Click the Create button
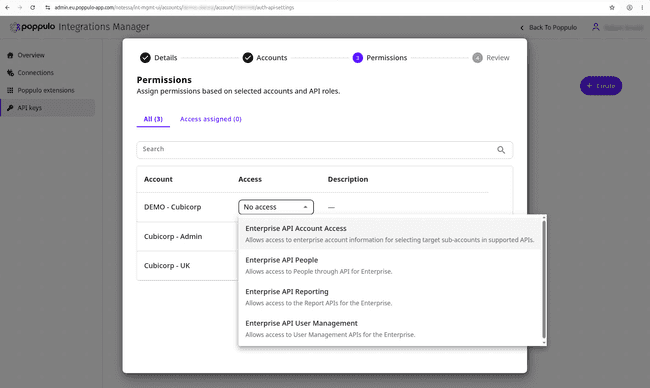 tap(601, 86)
